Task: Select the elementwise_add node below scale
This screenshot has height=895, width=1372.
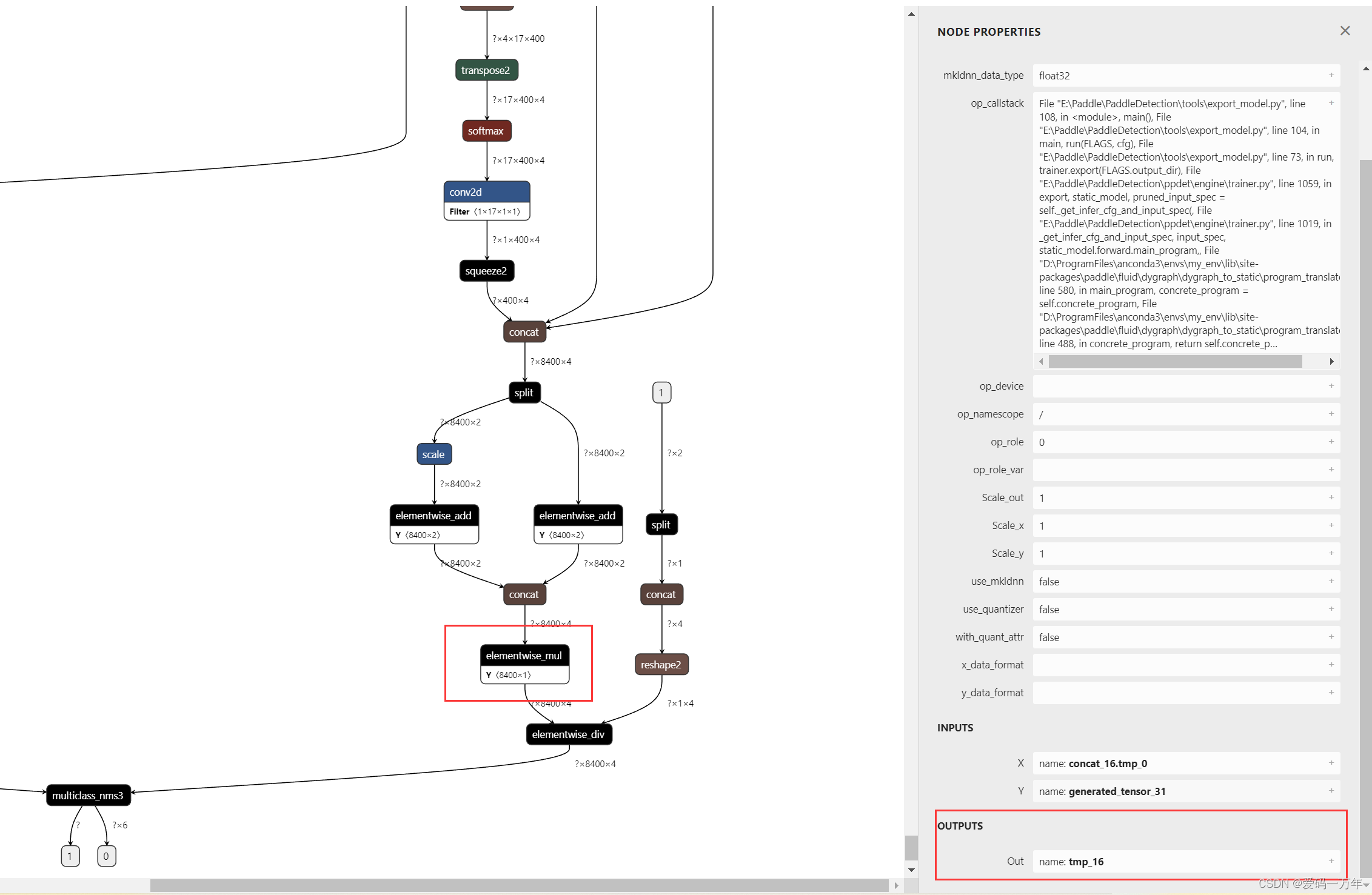Action: 434,516
